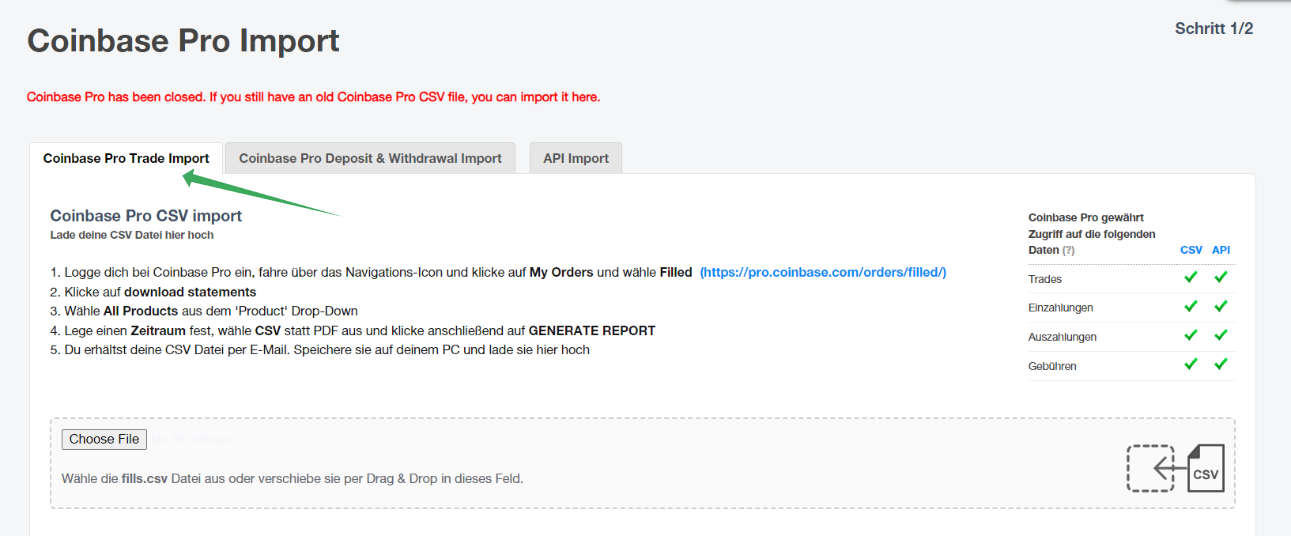Viewport: 1291px width, 536px height.
Task: Switch to the API Import tab
Action: [576, 158]
